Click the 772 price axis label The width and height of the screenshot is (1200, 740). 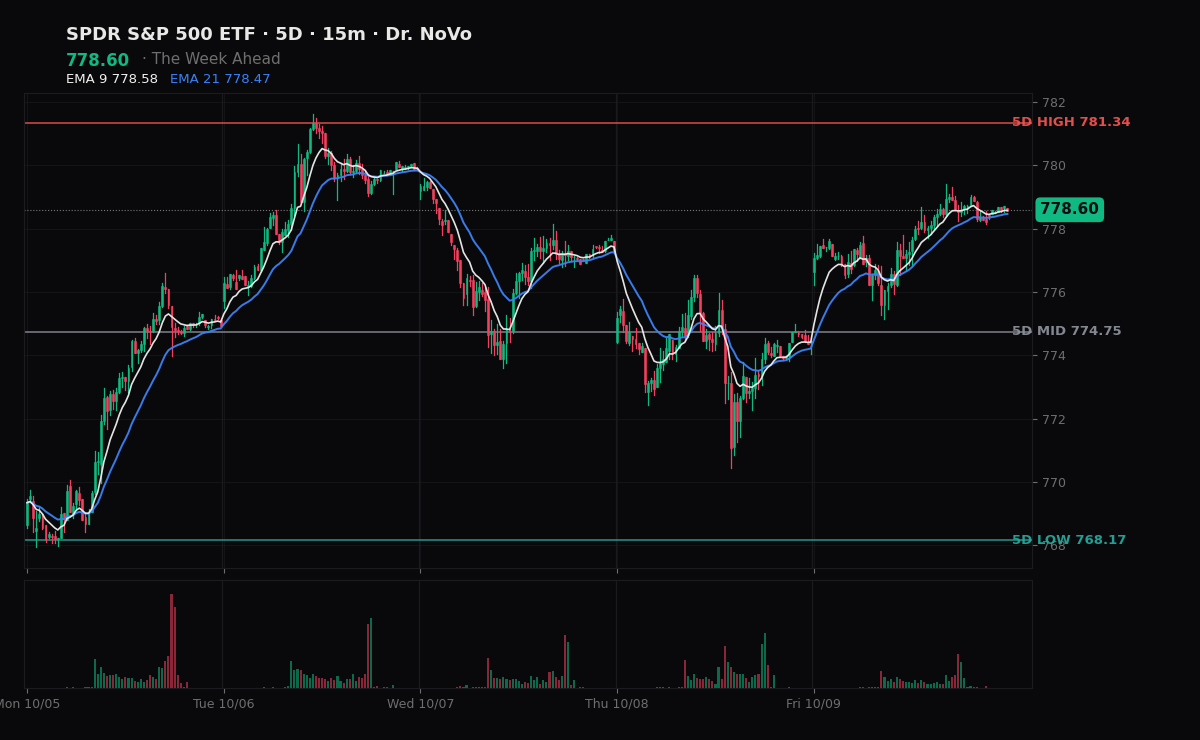tap(1054, 419)
